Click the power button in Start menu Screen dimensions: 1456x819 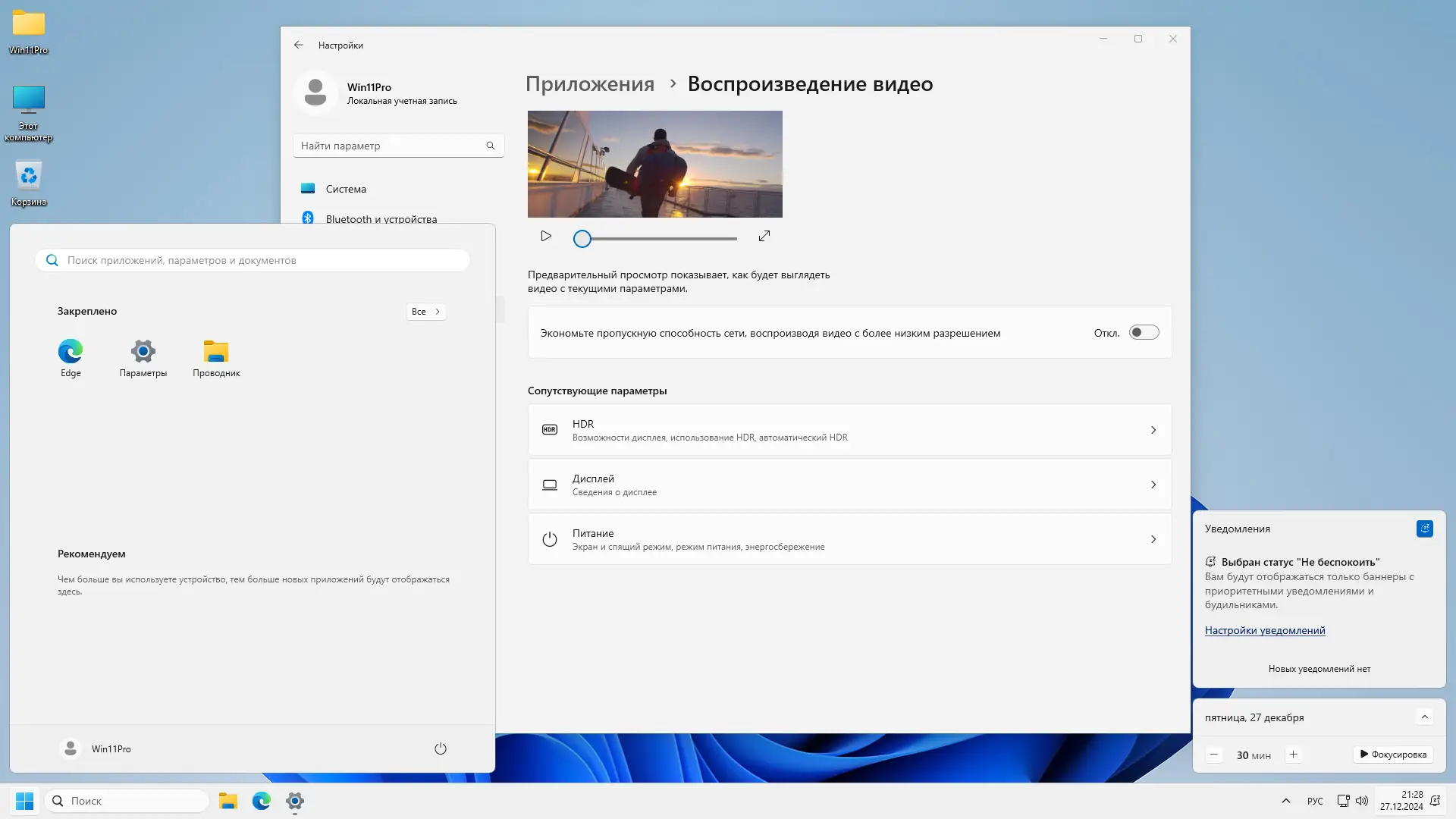click(x=441, y=749)
